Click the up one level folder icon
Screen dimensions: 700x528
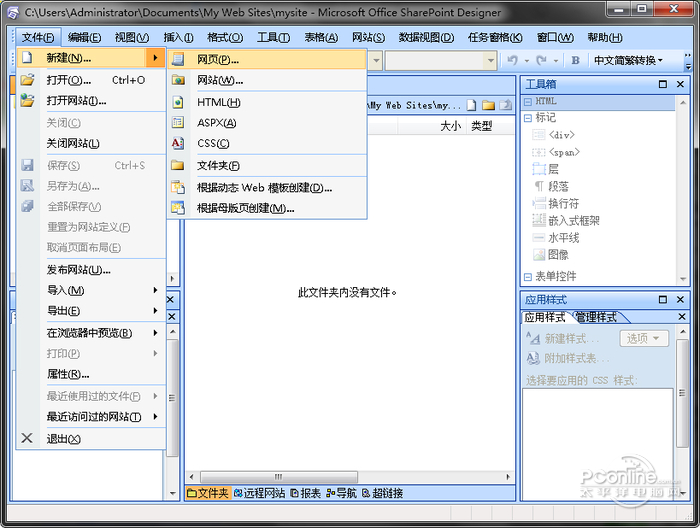point(505,105)
